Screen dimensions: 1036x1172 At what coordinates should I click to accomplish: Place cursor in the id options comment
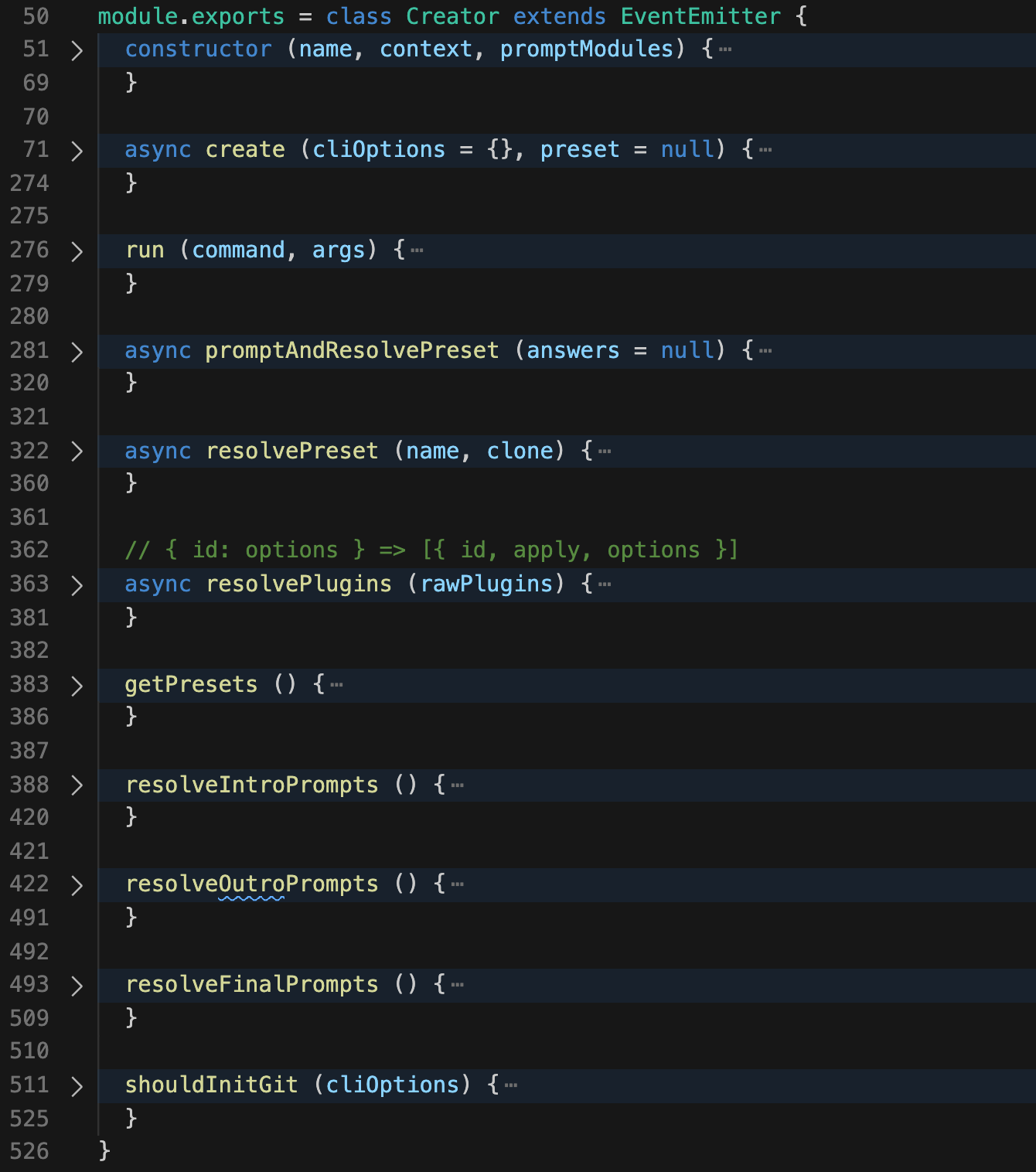pos(431,550)
